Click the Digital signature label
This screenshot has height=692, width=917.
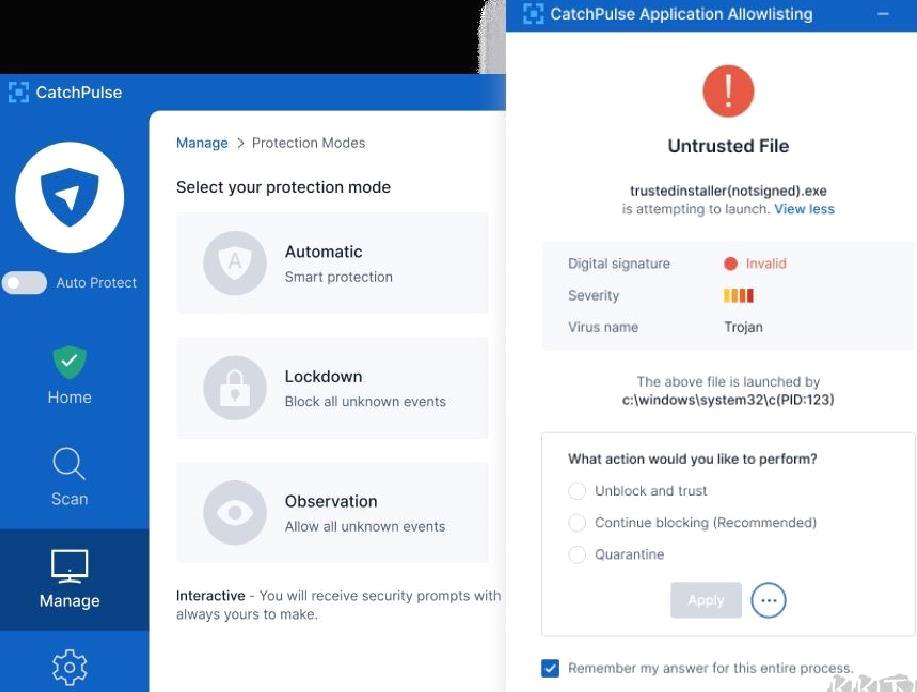[619, 264]
